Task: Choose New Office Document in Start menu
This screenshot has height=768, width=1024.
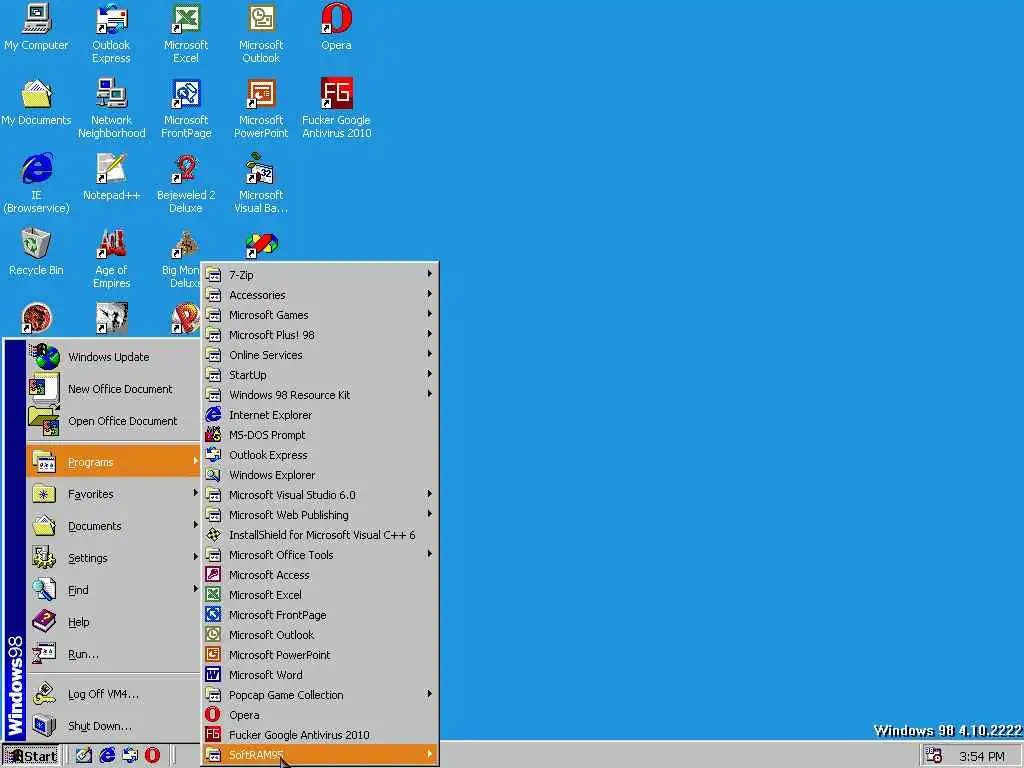Action: [113, 389]
